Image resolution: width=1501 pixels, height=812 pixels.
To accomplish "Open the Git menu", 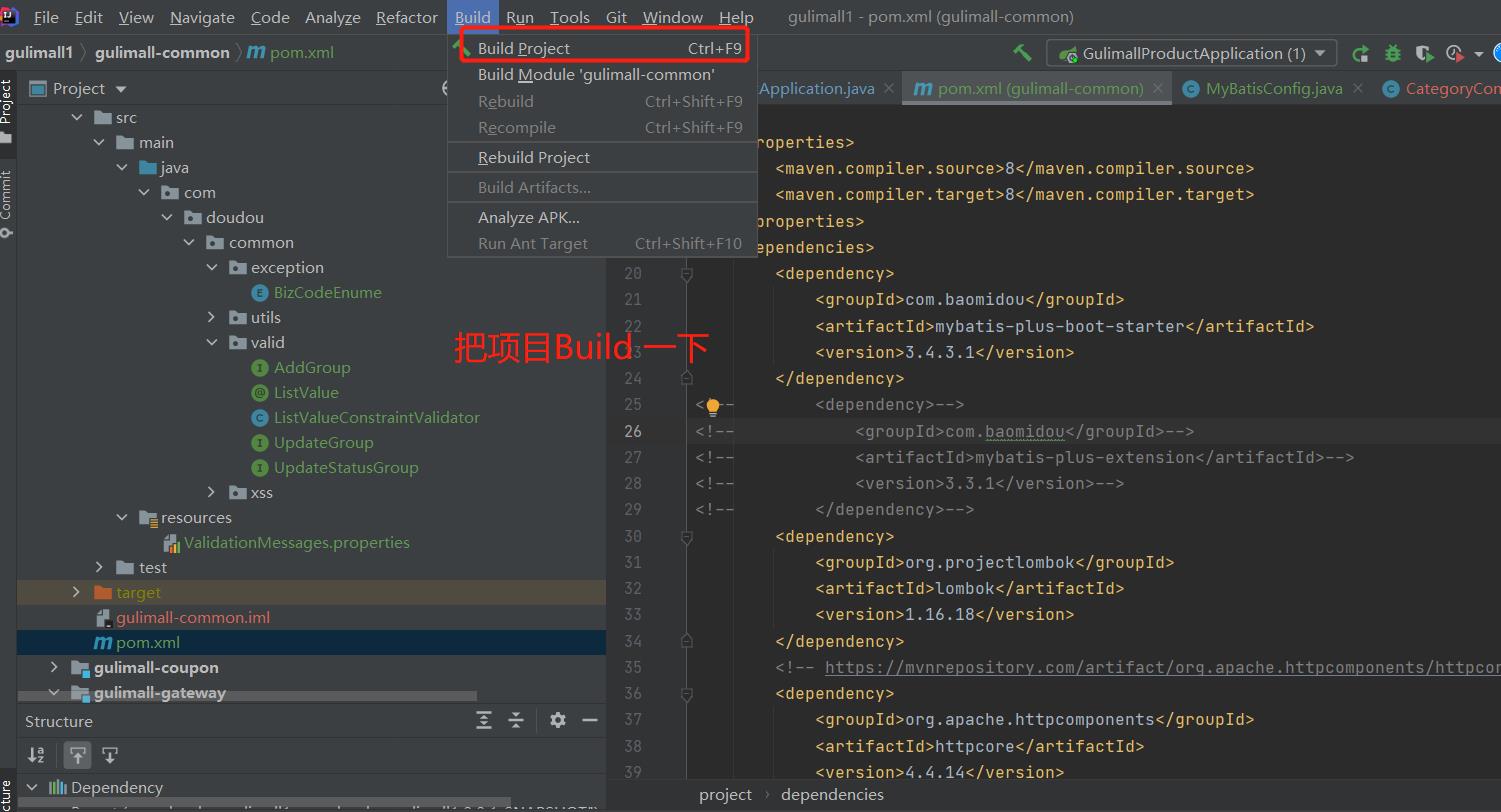I will tap(617, 17).
